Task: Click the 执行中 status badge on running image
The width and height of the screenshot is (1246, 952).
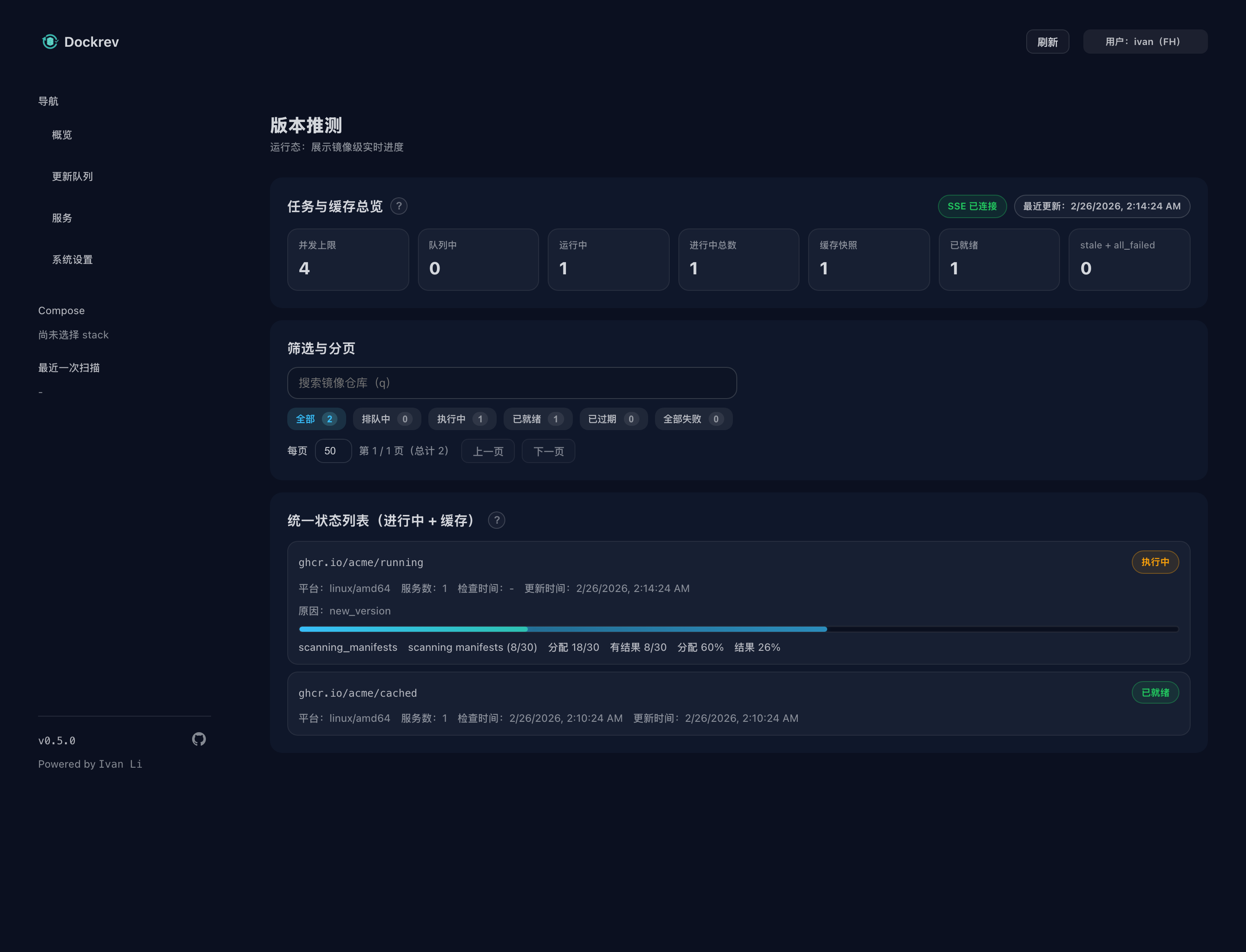Action: pos(1155,562)
